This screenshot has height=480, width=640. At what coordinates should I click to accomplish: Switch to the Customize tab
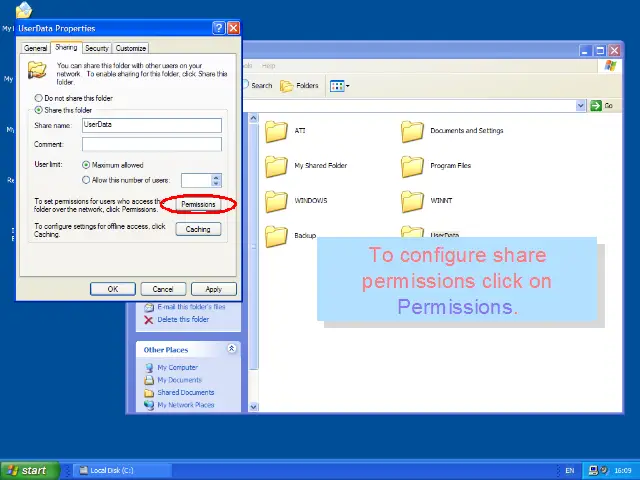pyautogui.click(x=131, y=48)
